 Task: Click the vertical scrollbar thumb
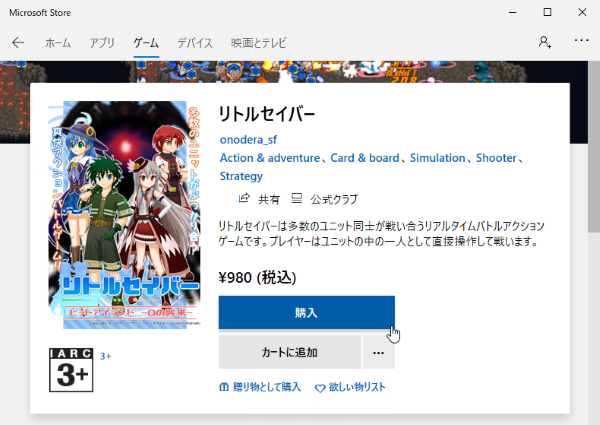(x=594, y=147)
